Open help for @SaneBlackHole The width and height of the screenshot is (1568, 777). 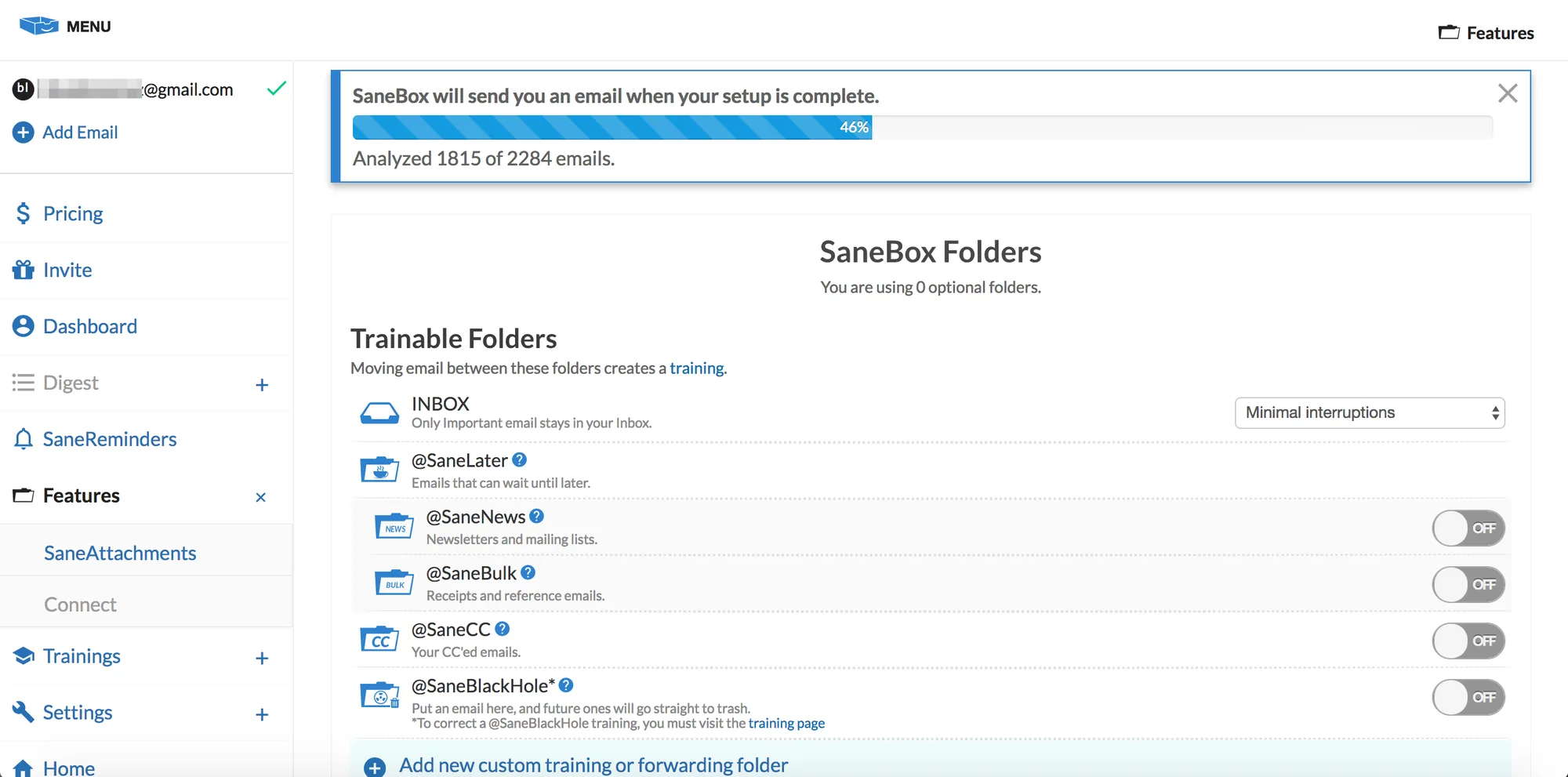566,685
